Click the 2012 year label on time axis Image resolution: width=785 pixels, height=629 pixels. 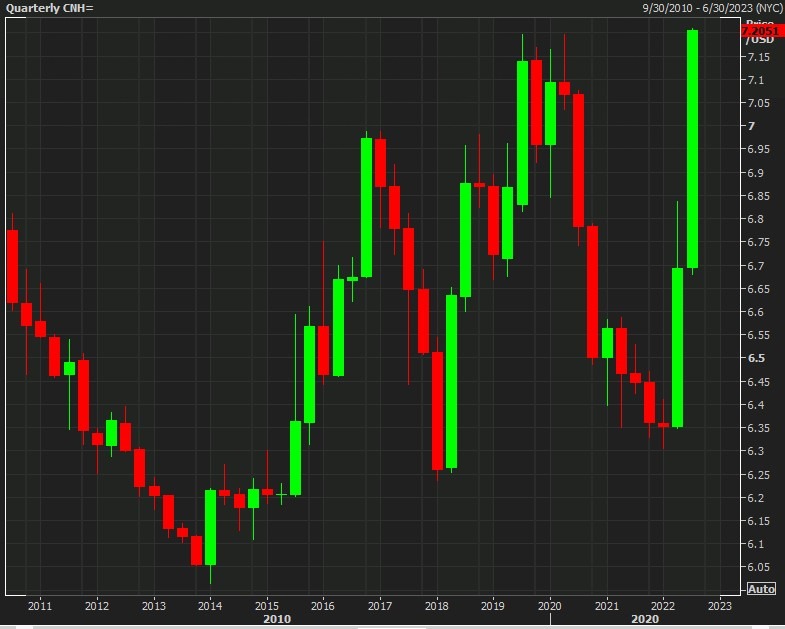click(x=97, y=606)
